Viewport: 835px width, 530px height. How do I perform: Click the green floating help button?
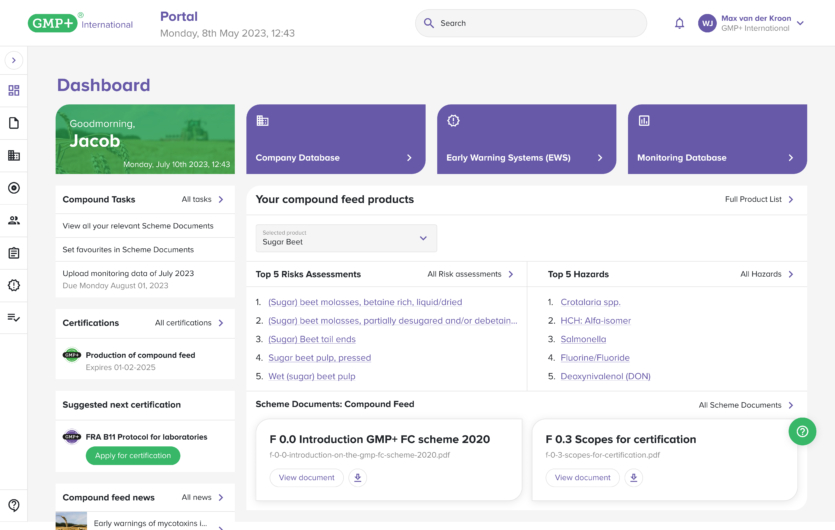(x=802, y=431)
